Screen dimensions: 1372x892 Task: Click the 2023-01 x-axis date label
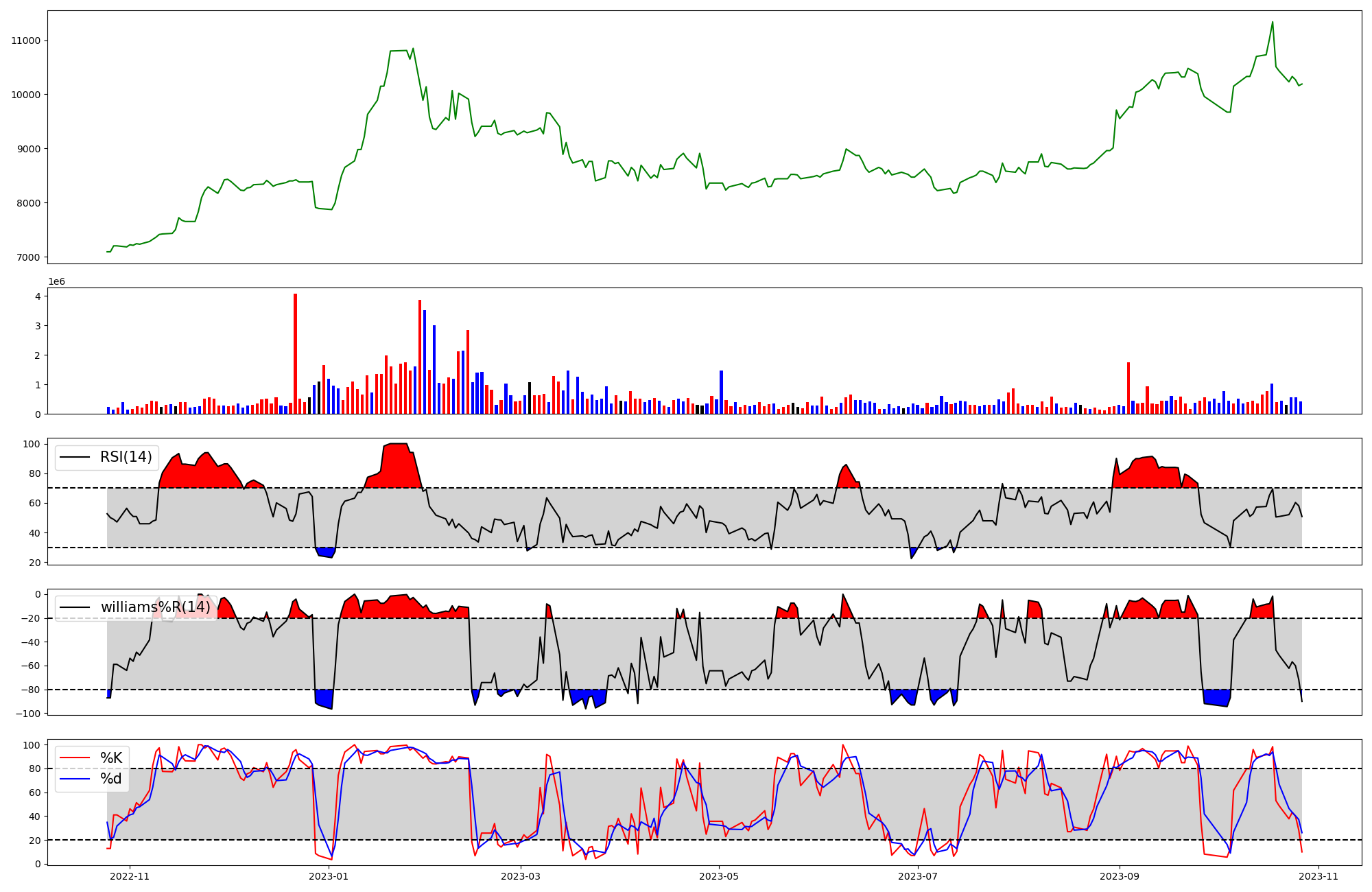point(329,876)
